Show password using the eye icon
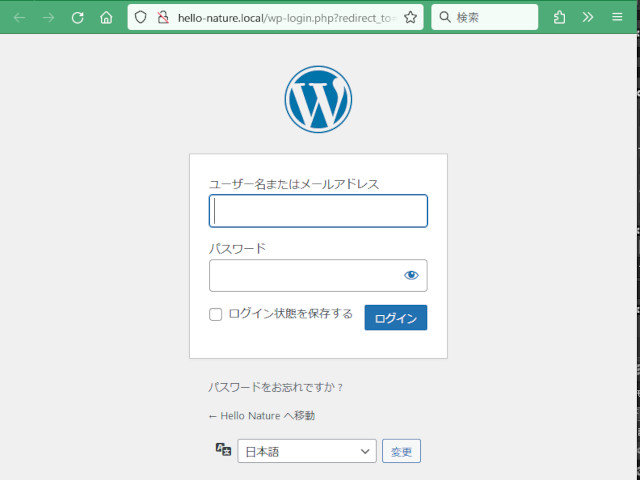The width and height of the screenshot is (640, 480). (411, 275)
